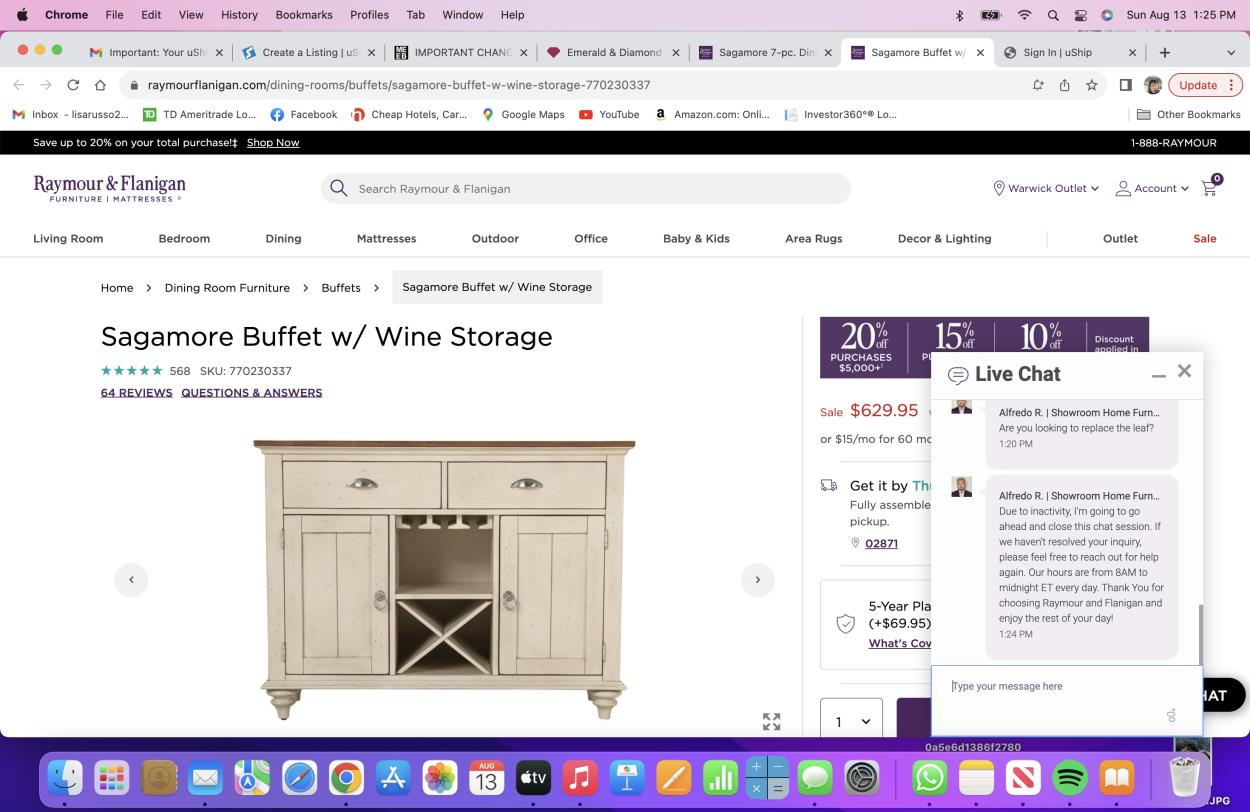
Task: Click the shopping cart icon
Action: (1209, 188)
